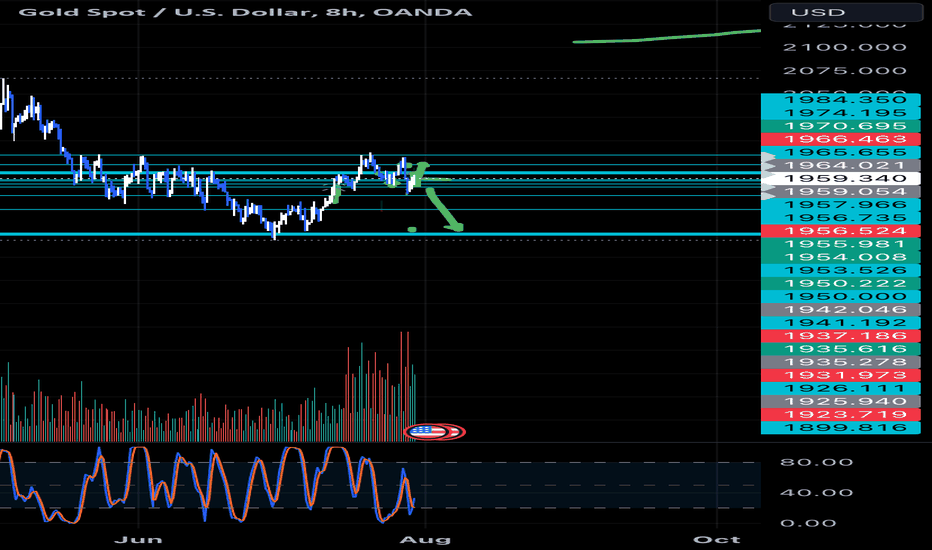Select the green 1935.616 price label
The width and height of the screenshot is (932, 550).
point(840,348)
